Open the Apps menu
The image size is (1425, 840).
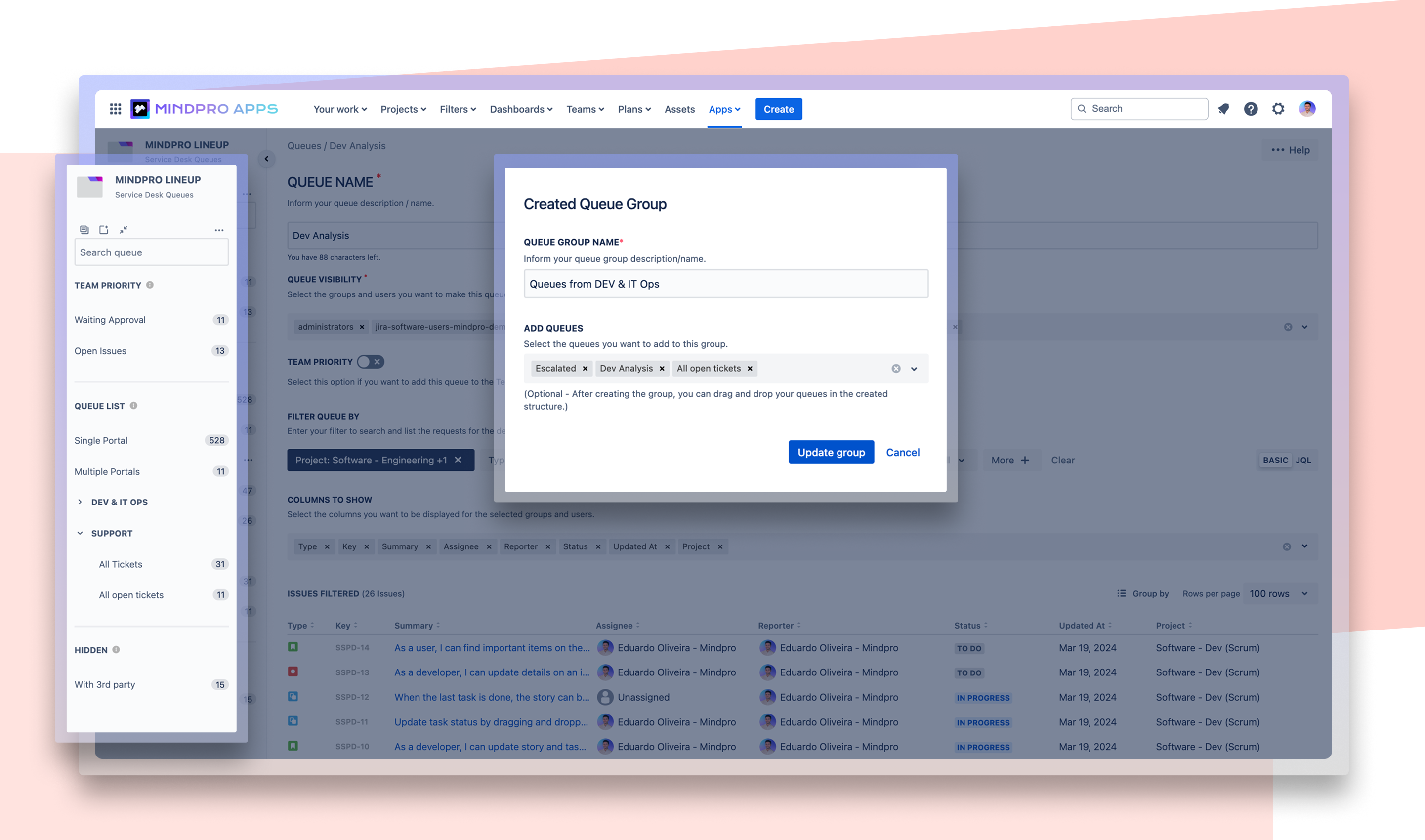click(724, 109)
